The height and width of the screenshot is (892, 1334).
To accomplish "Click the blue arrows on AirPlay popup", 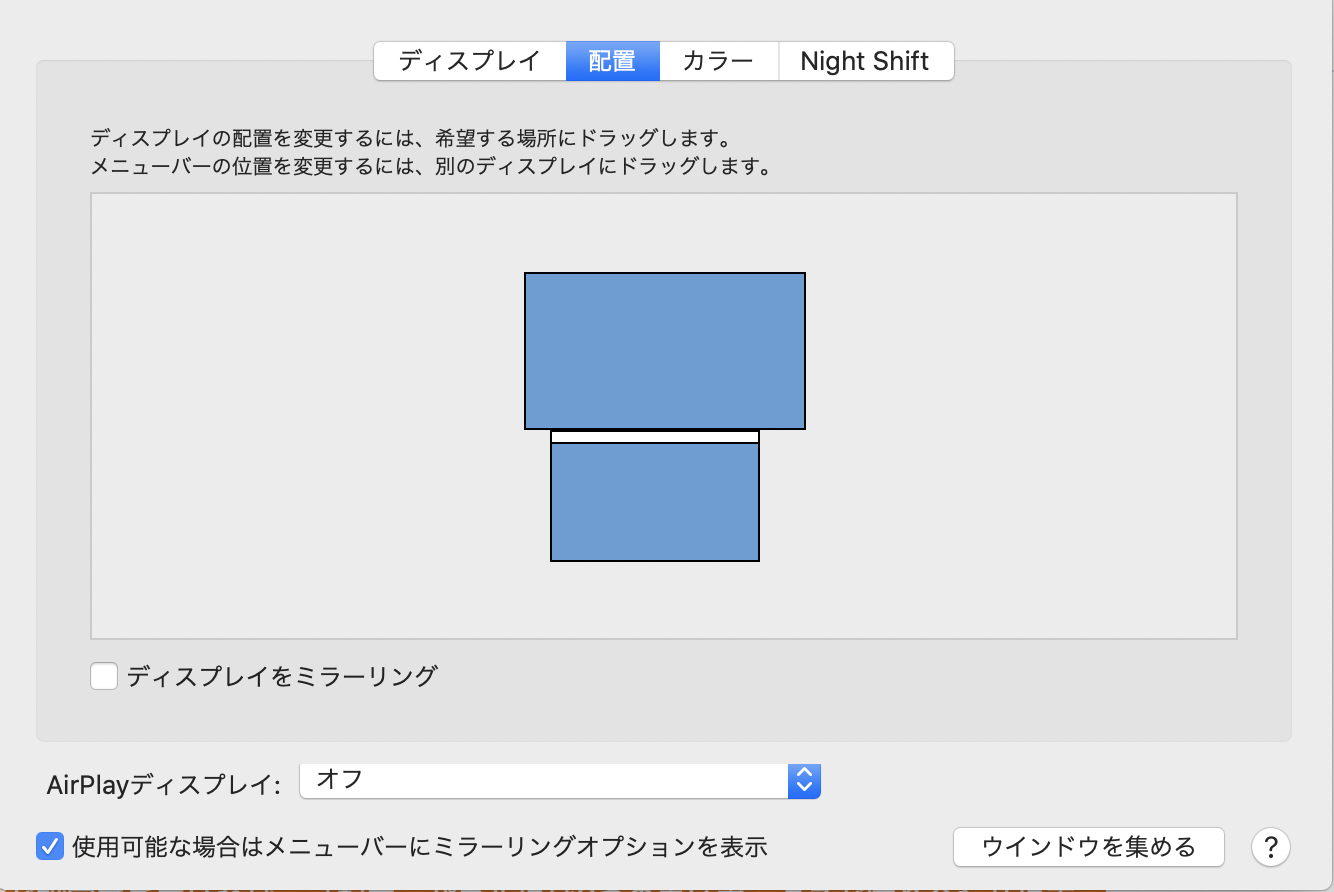I will coord(804,780).
